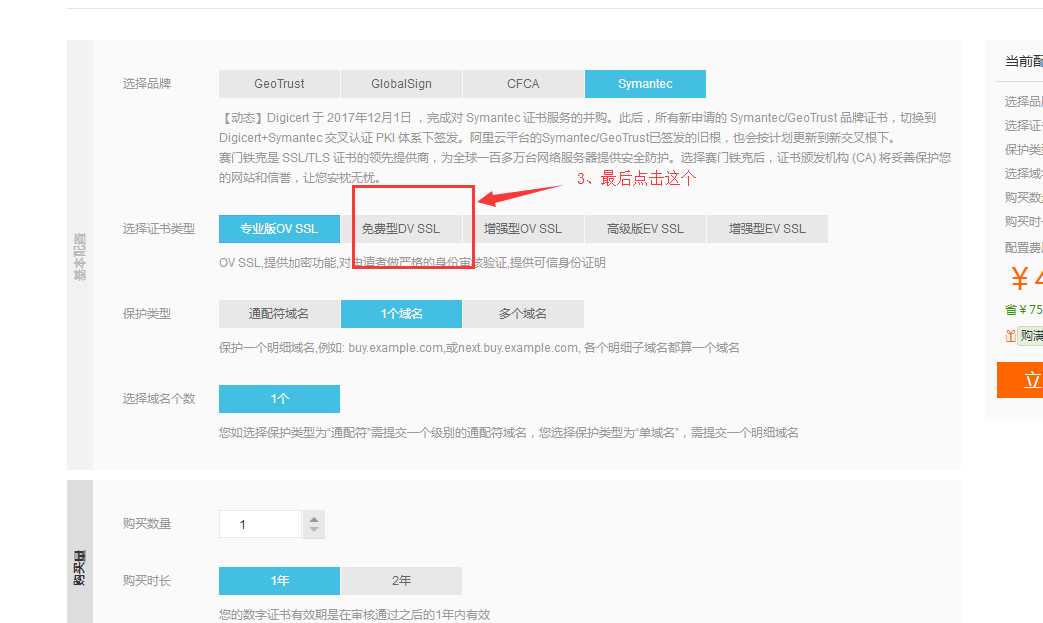This screenshot has width=1043, height=623.
Task: Select the Symantec brand button
Action: pos(645,84)
